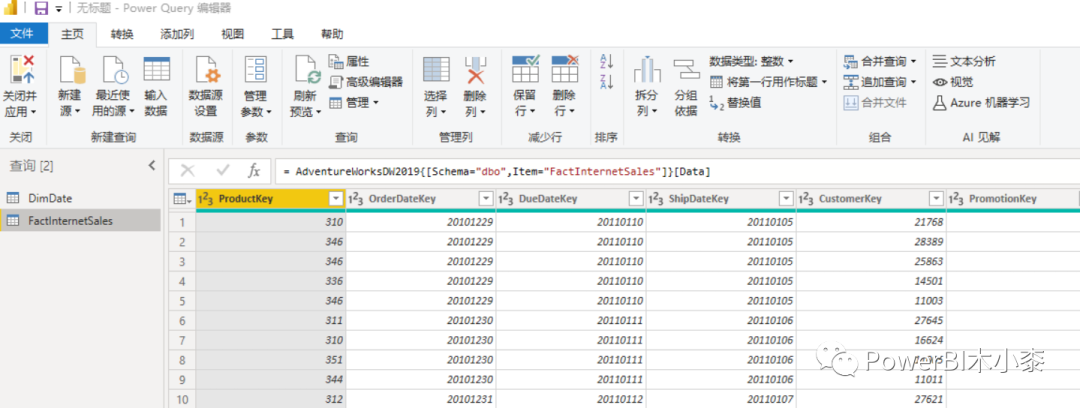Click the save icon in title bar

click(41, 8)
